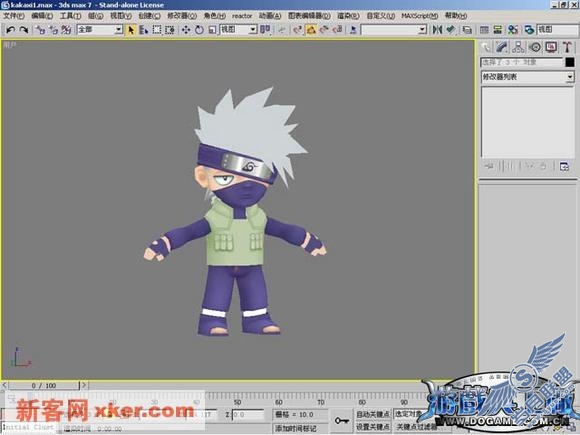The image size is (580, 435).
Task: Step the time slider left with its arrow
Action: click(x=4, y=385)
